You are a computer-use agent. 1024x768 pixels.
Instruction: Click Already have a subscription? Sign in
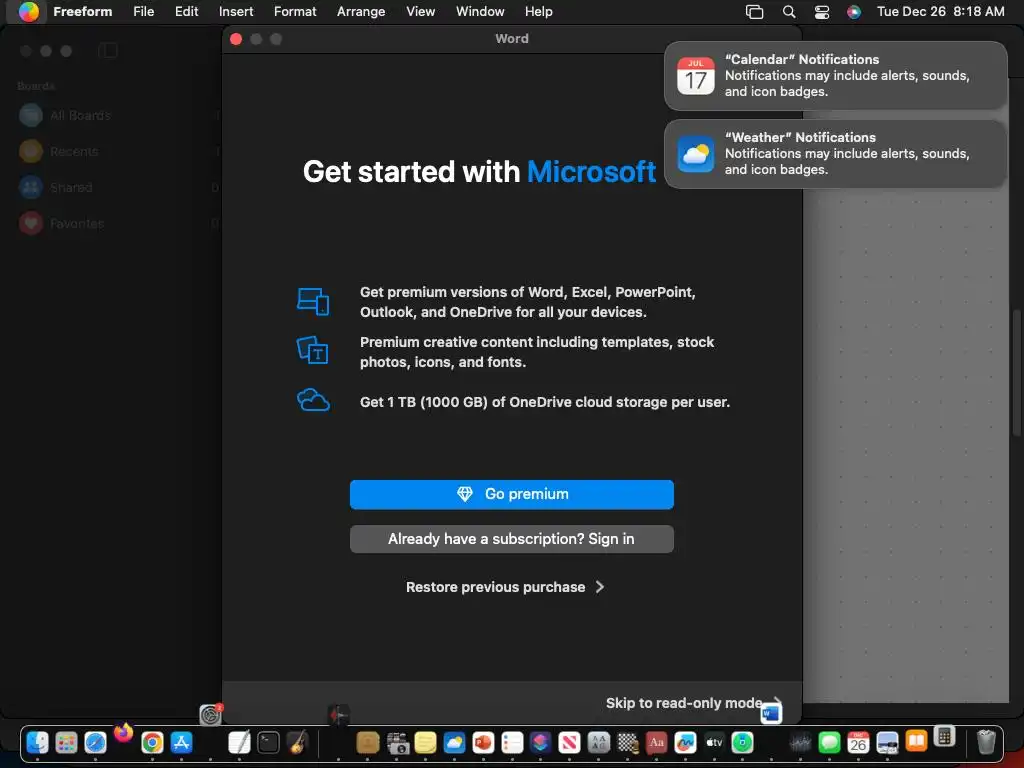click(511, 539)
